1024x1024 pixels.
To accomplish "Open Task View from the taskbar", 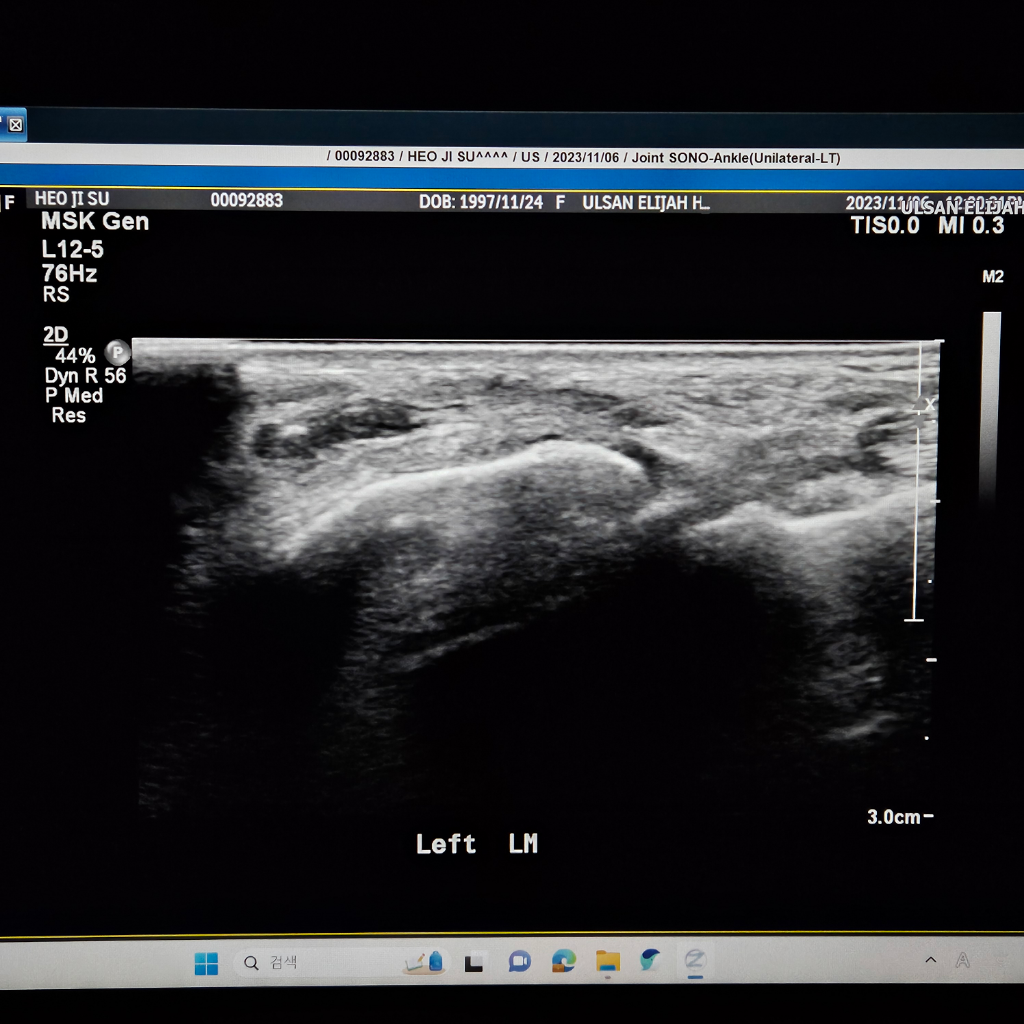I will pos(473,963).
